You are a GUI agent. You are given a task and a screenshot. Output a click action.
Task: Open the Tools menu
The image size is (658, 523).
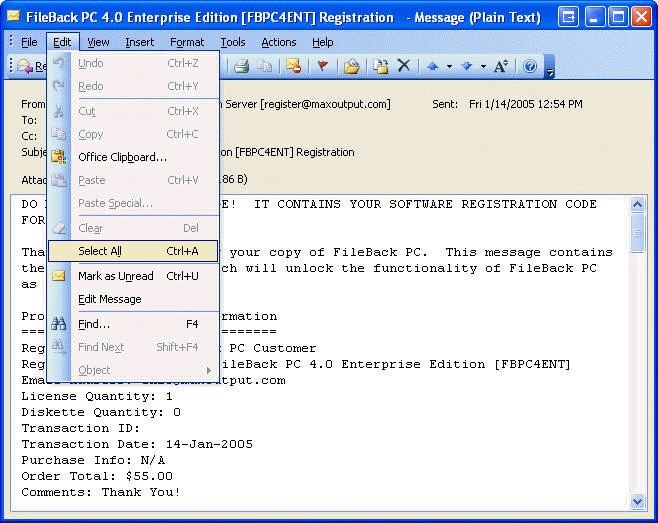[232, 42]
